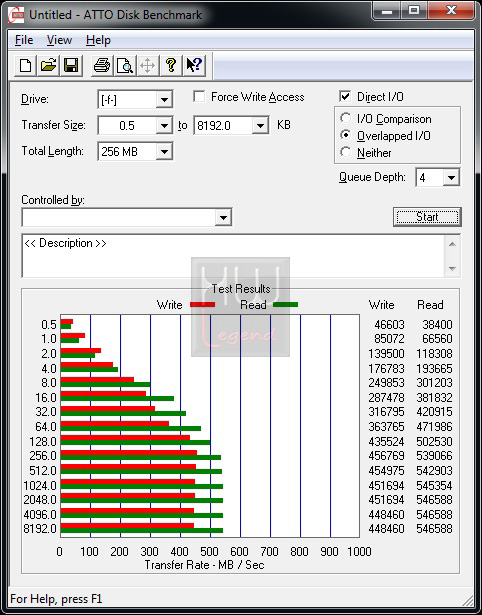Image resolution: width=482 pixels, height=615 pixels.
Task: Click the ATTO application icon in title bar
Action: point(16,15)
